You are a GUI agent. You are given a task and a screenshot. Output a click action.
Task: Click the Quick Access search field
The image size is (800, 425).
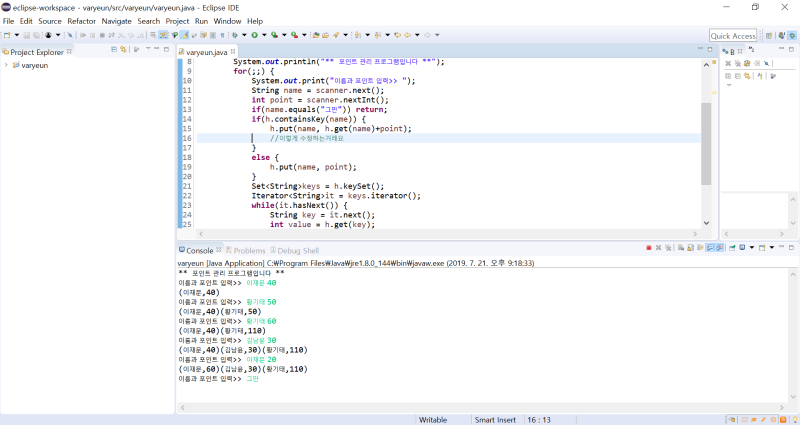click(733, 36)
